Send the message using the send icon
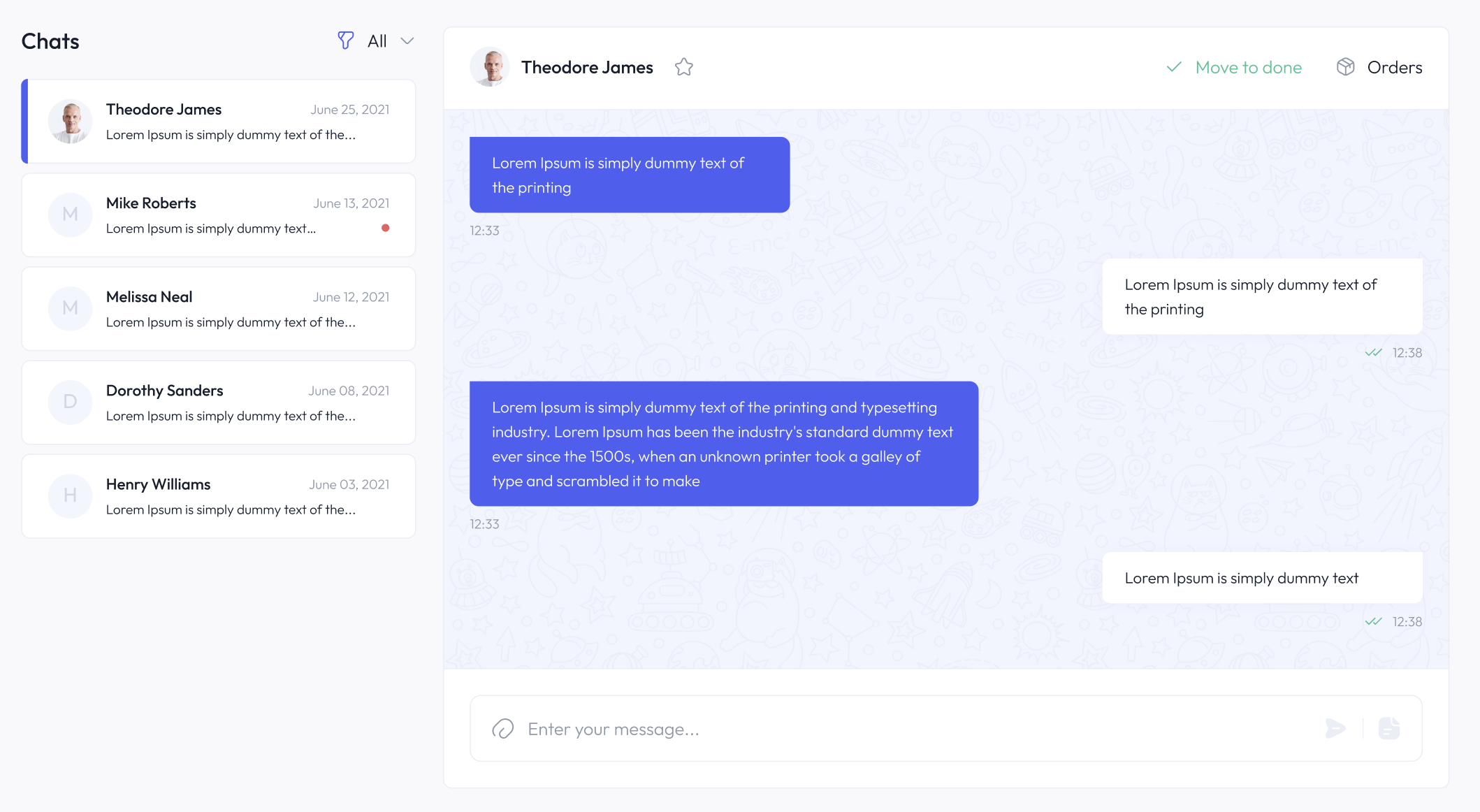Viewport: 1480px width, 812px height. click(x=1335, y=728)
